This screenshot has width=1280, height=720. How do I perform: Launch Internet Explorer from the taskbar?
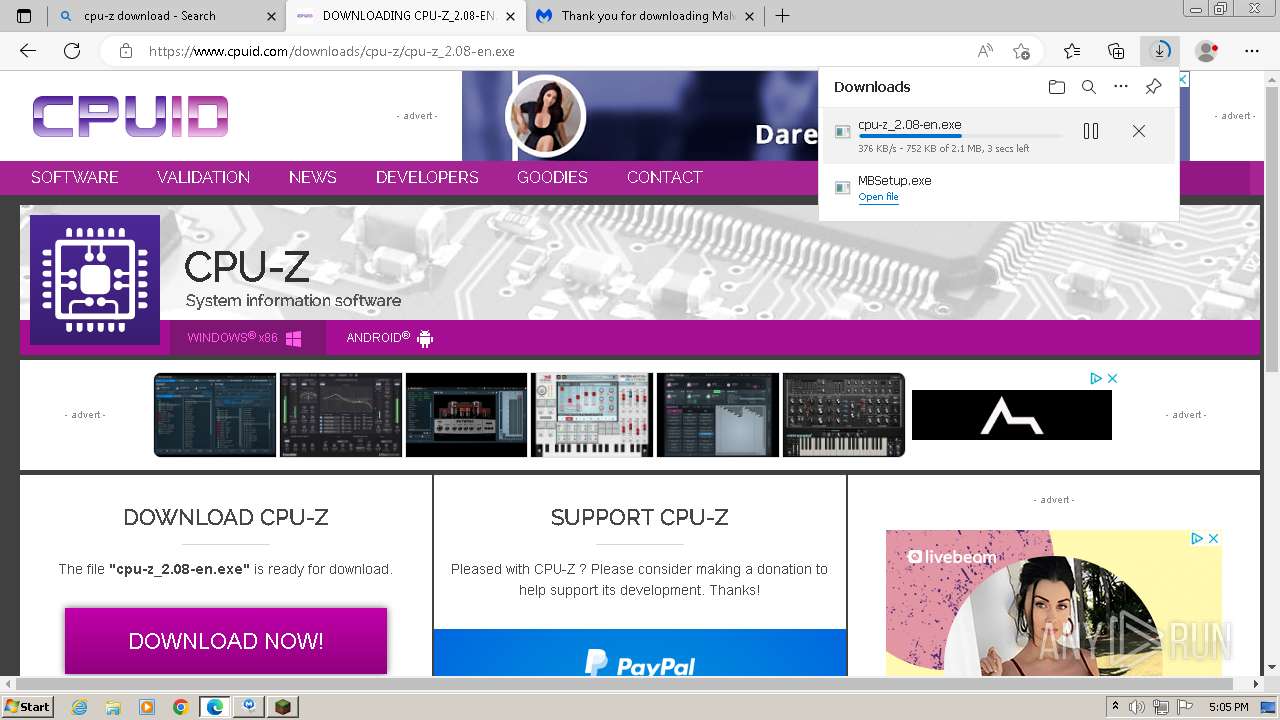click(80, 707)
